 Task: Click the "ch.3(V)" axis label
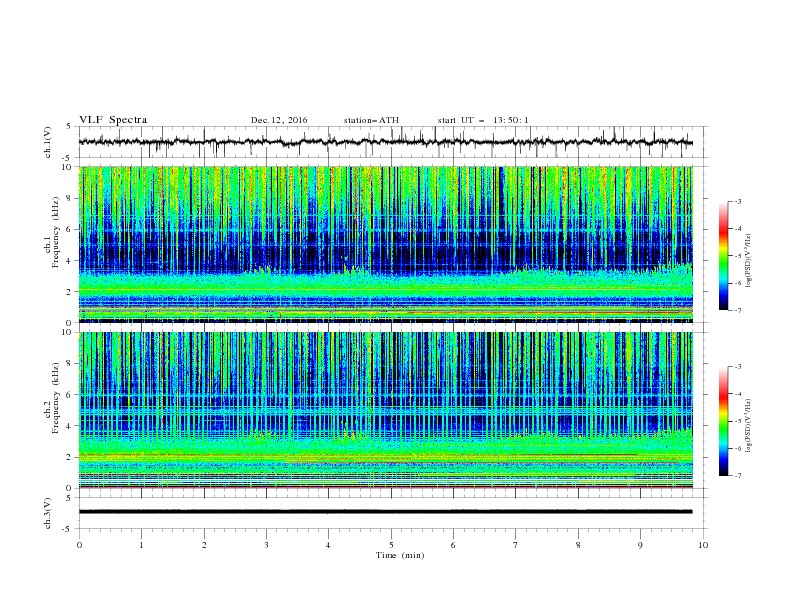48,513
